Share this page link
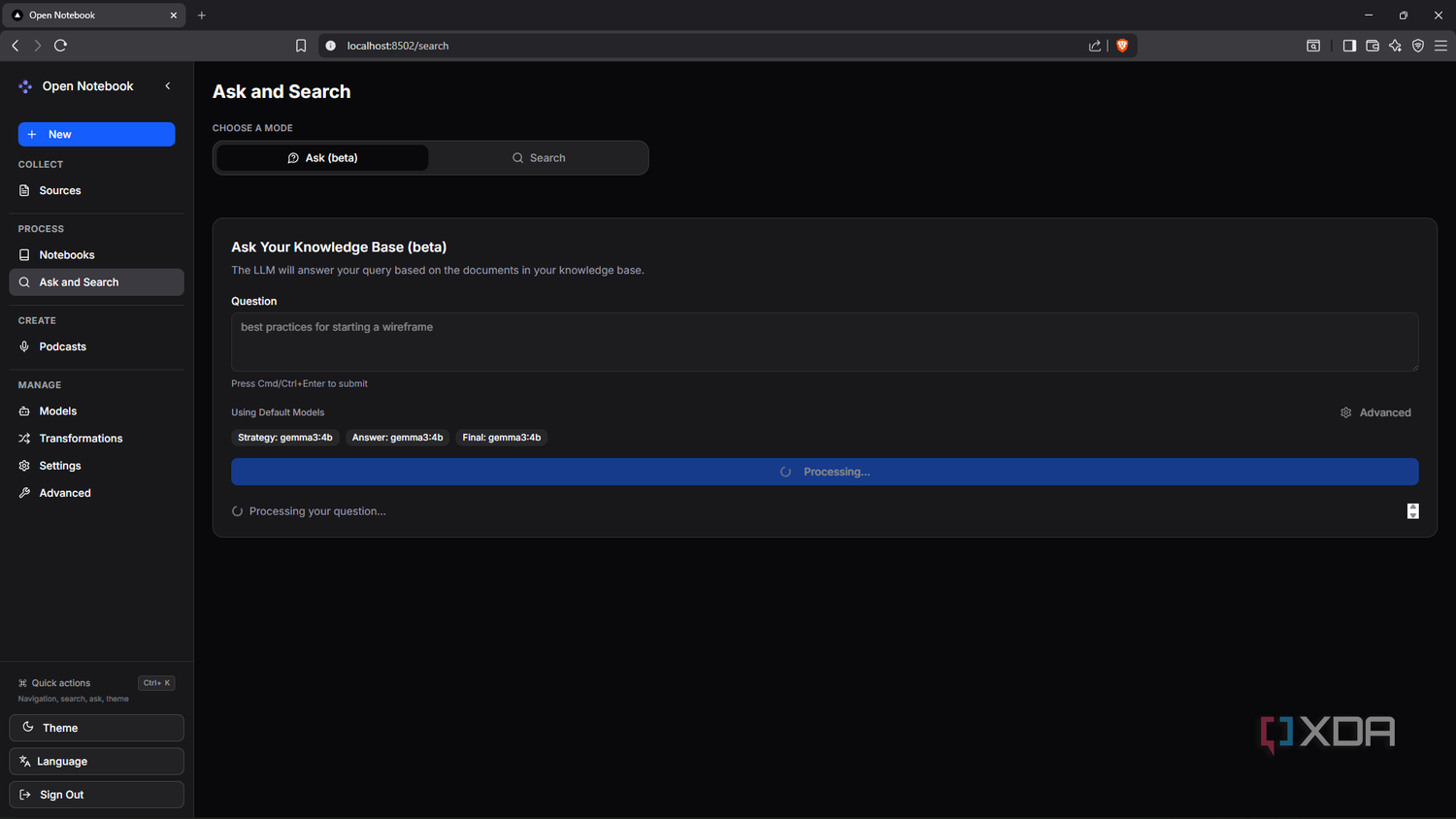Screen dimensions: 1456x819 click(1095, 46)
